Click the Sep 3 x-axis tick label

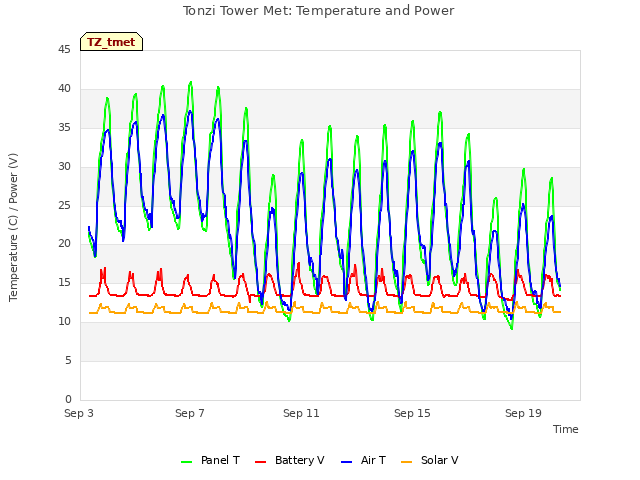coord(79,413)
